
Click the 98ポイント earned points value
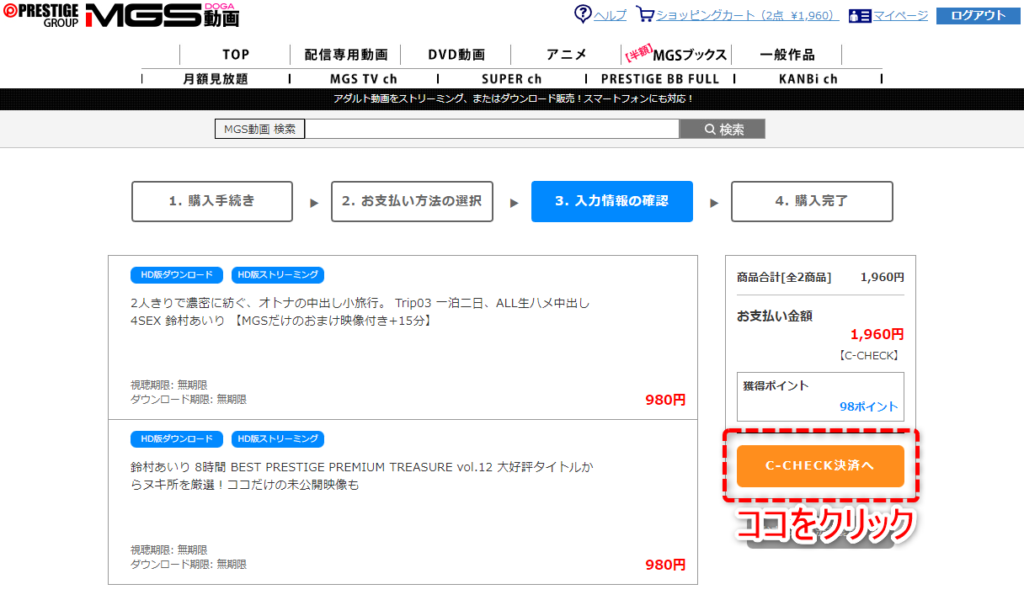click(869, 406)
